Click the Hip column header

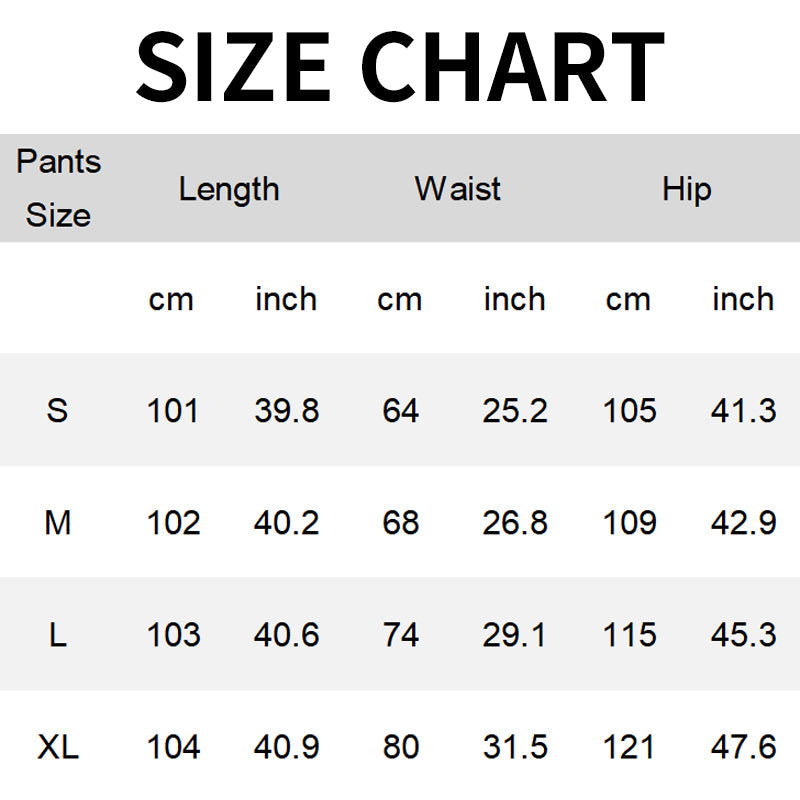(686, 189)
